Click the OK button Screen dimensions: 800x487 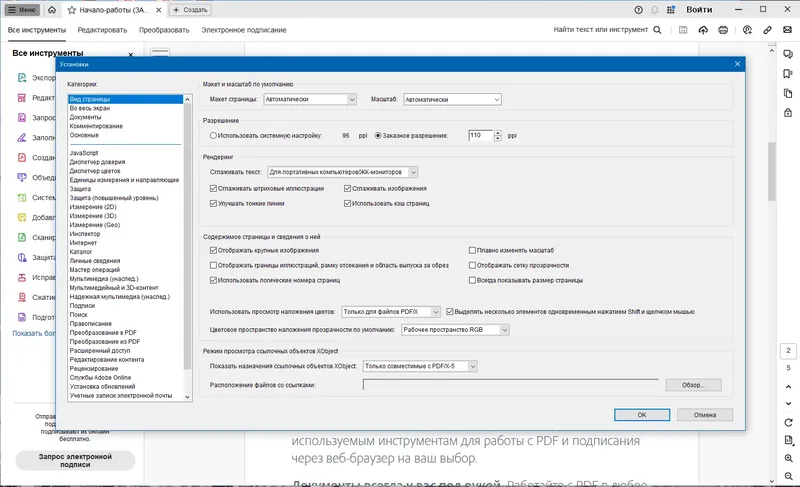coord(642,415)
